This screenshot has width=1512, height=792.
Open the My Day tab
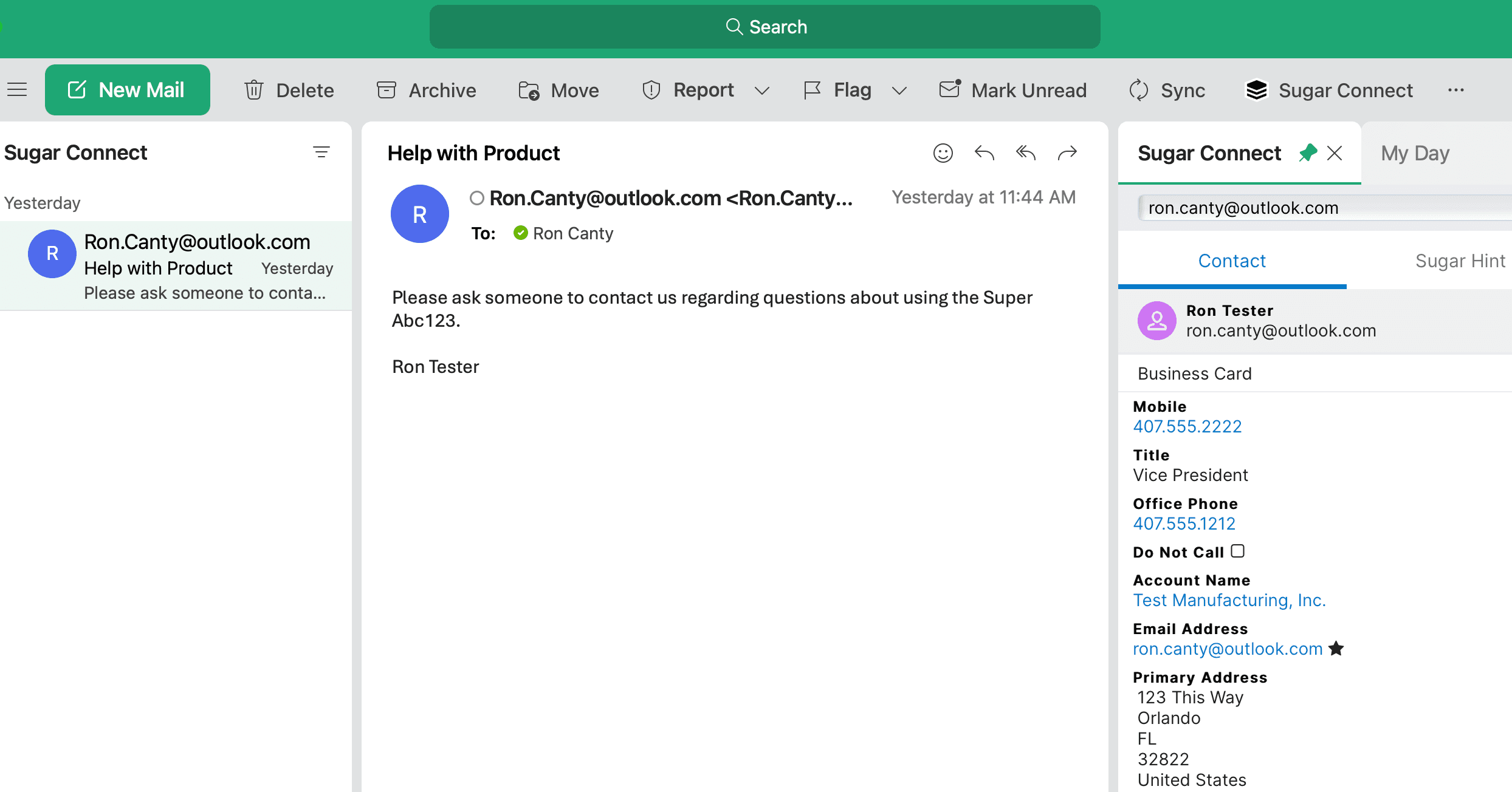point(1414,152)
